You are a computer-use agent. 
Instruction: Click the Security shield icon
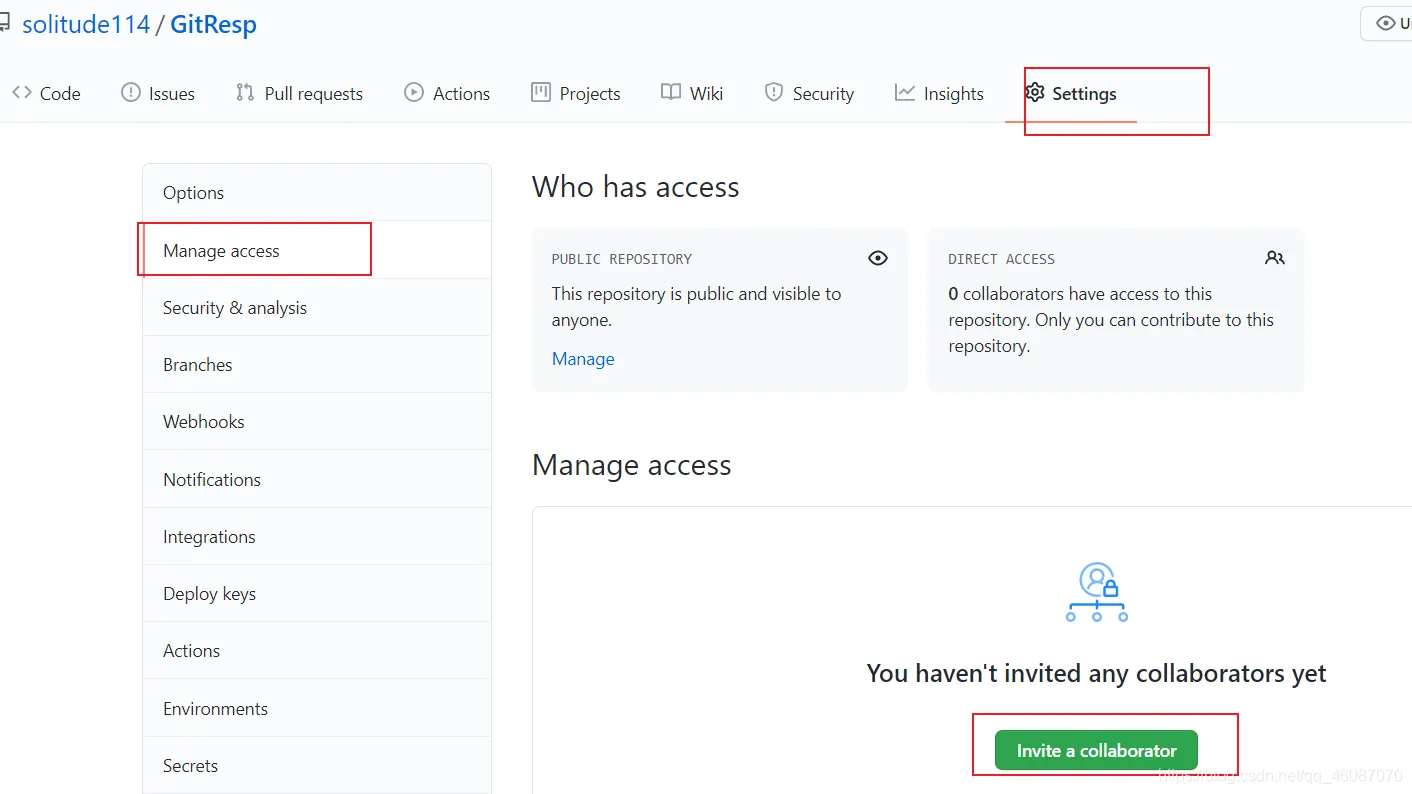tap(774, 93)
